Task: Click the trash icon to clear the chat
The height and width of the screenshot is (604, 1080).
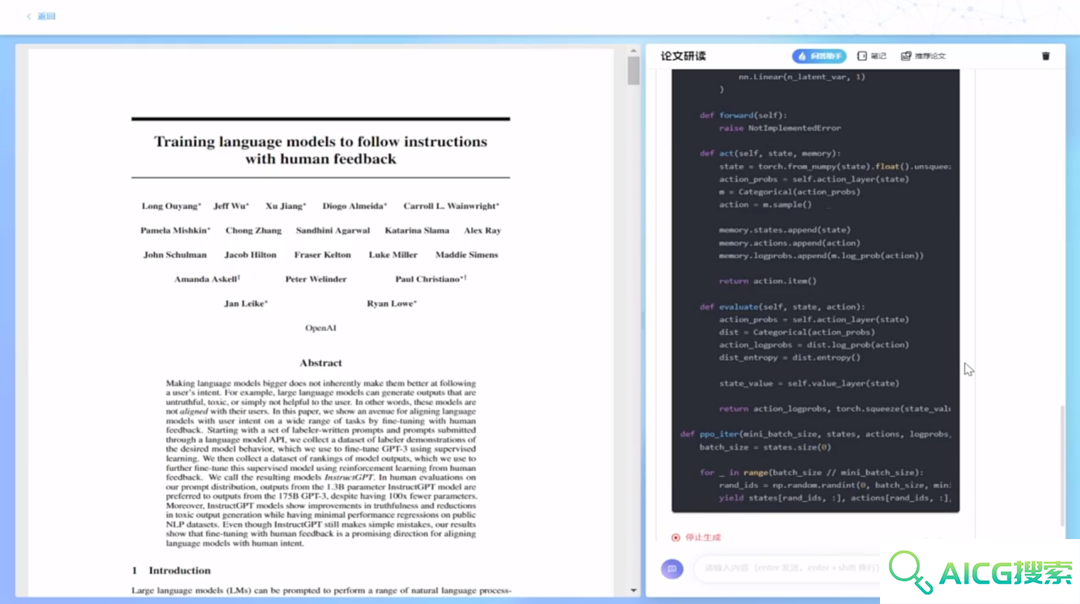Action: [1046, 56]
